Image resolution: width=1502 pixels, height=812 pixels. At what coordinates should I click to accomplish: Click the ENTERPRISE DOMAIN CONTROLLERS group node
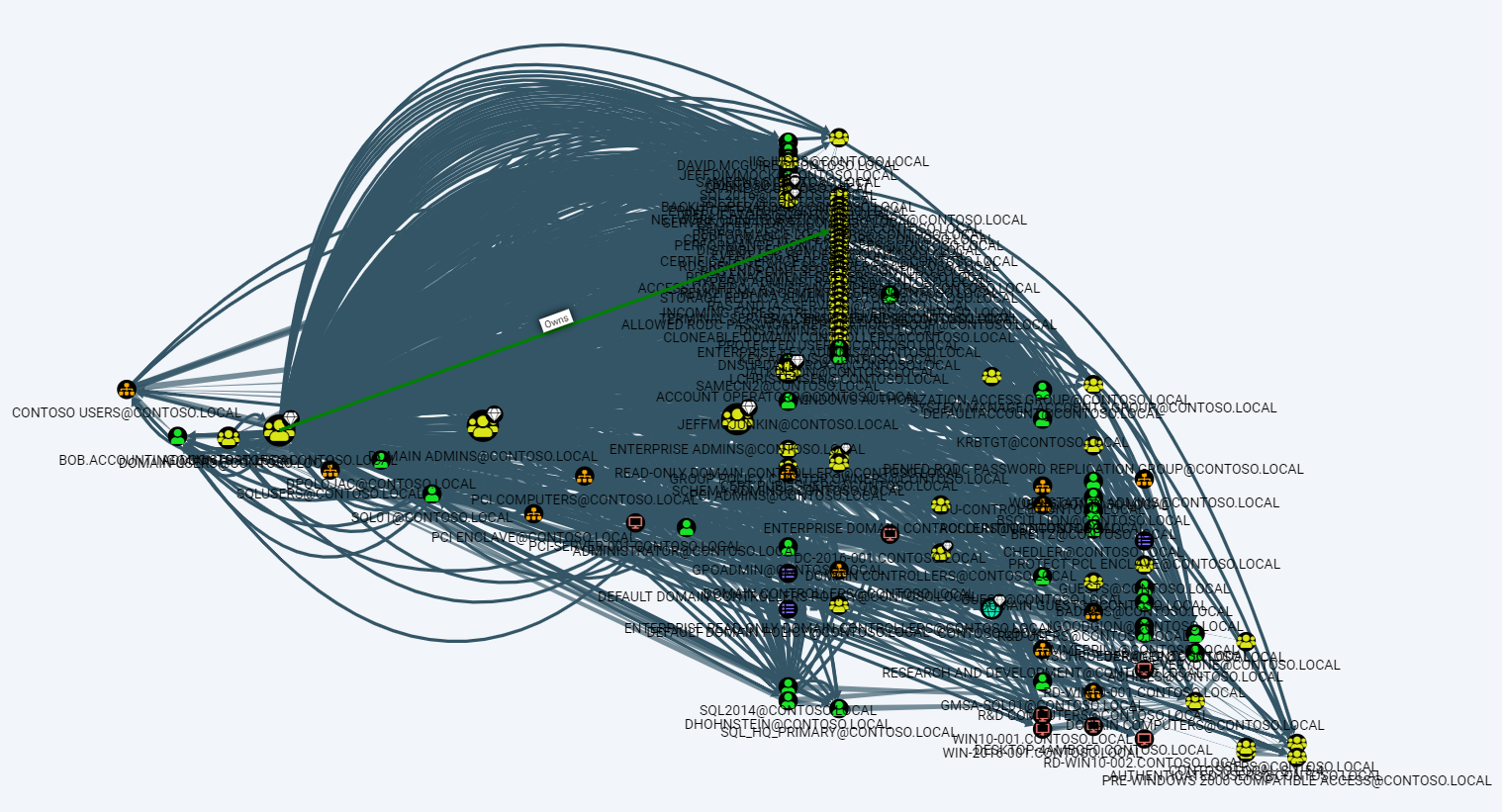pos(940,505)
